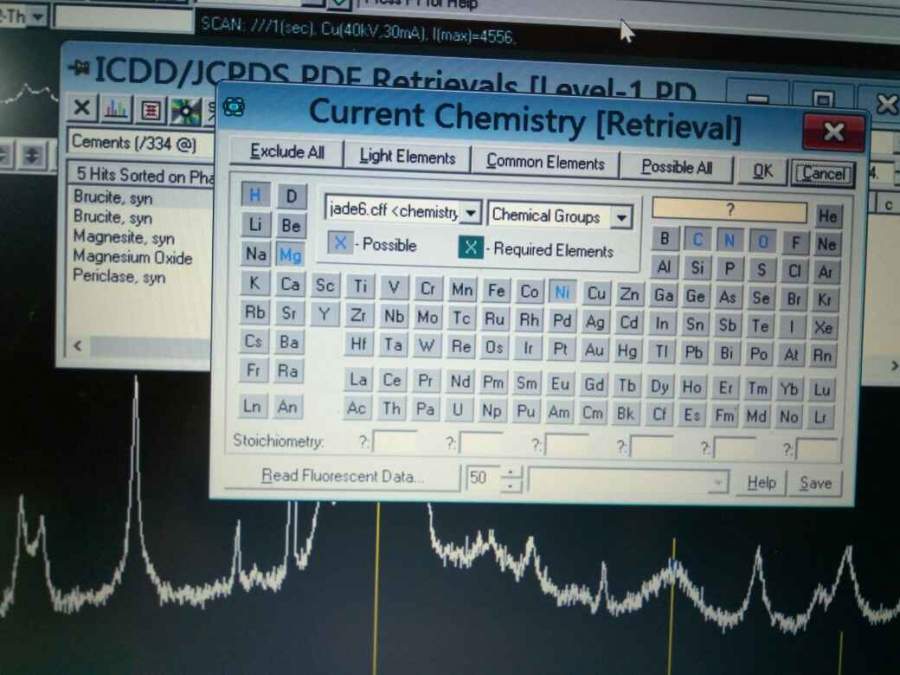The image size is (900, 675).
Task: Toggle the Si element button
Action: [697, 267]
